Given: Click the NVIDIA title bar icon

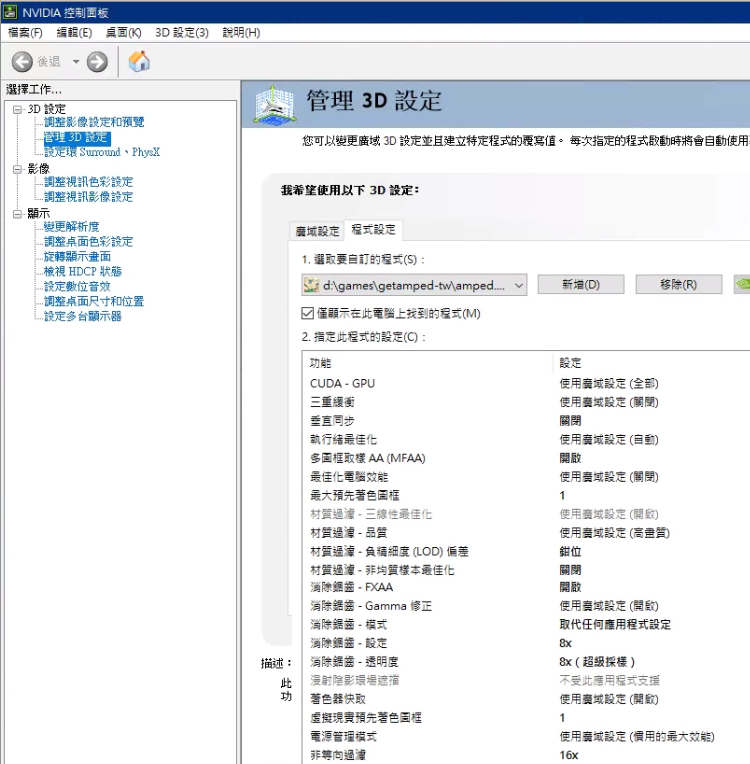Looking at the screenshot, I should (x=10, y=12).
